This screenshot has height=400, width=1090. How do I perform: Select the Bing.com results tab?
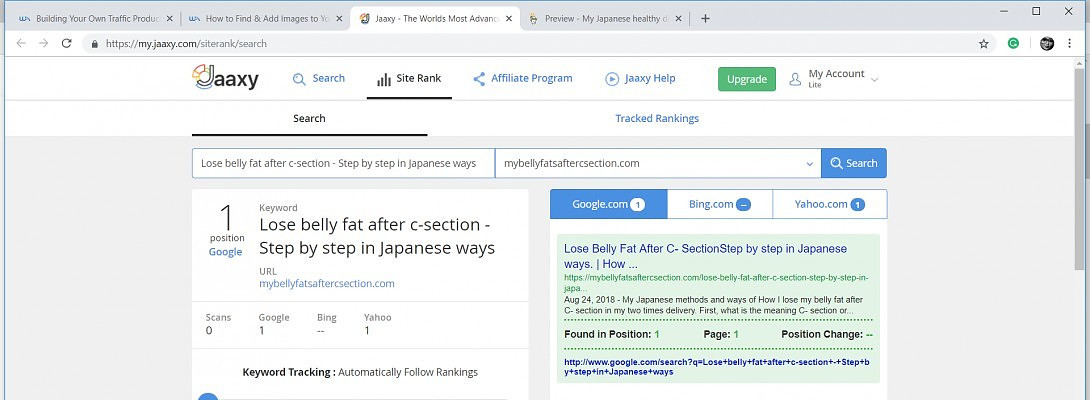tap(719, 204)
